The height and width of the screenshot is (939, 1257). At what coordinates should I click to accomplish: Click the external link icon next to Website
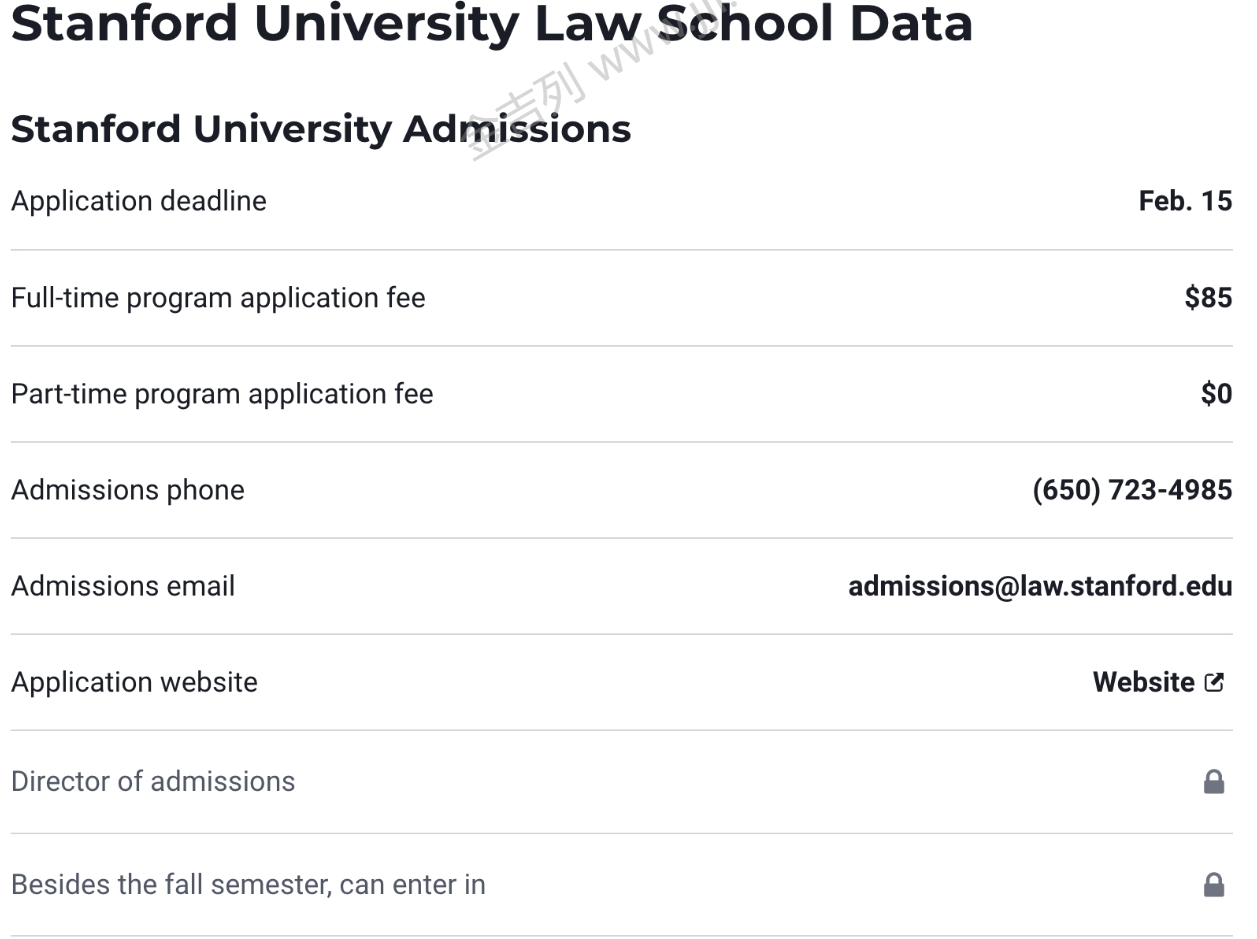1214,682
